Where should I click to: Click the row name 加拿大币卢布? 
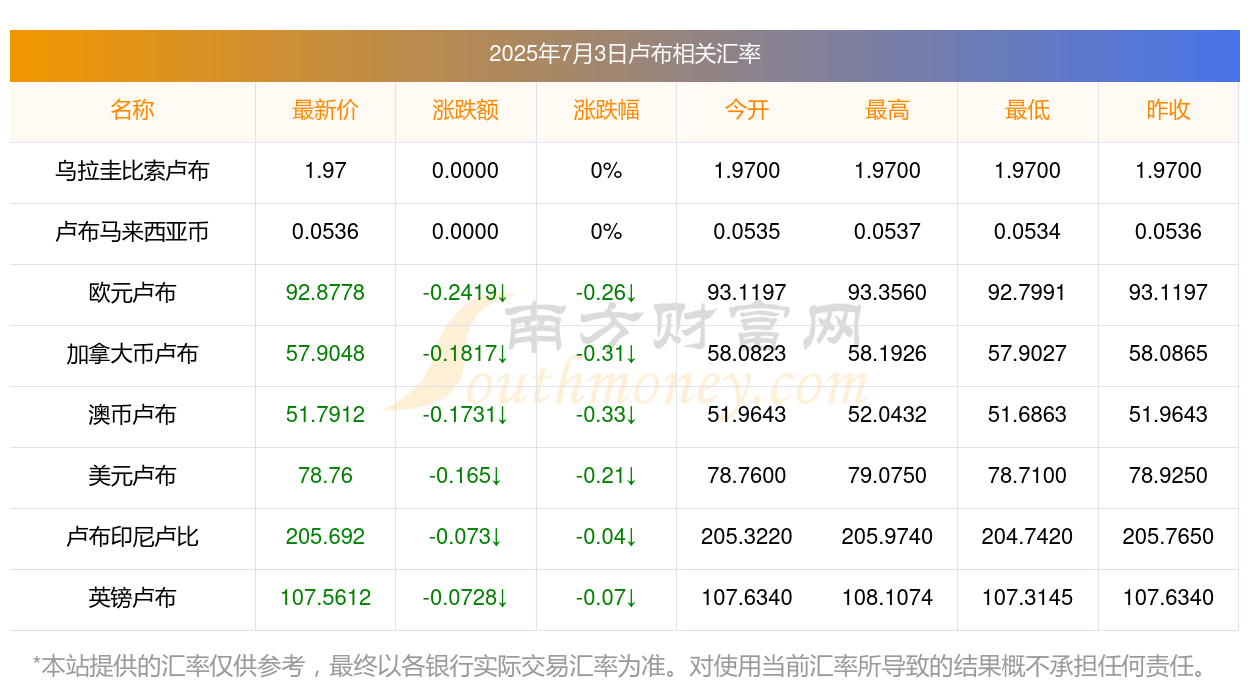(132, 354)
